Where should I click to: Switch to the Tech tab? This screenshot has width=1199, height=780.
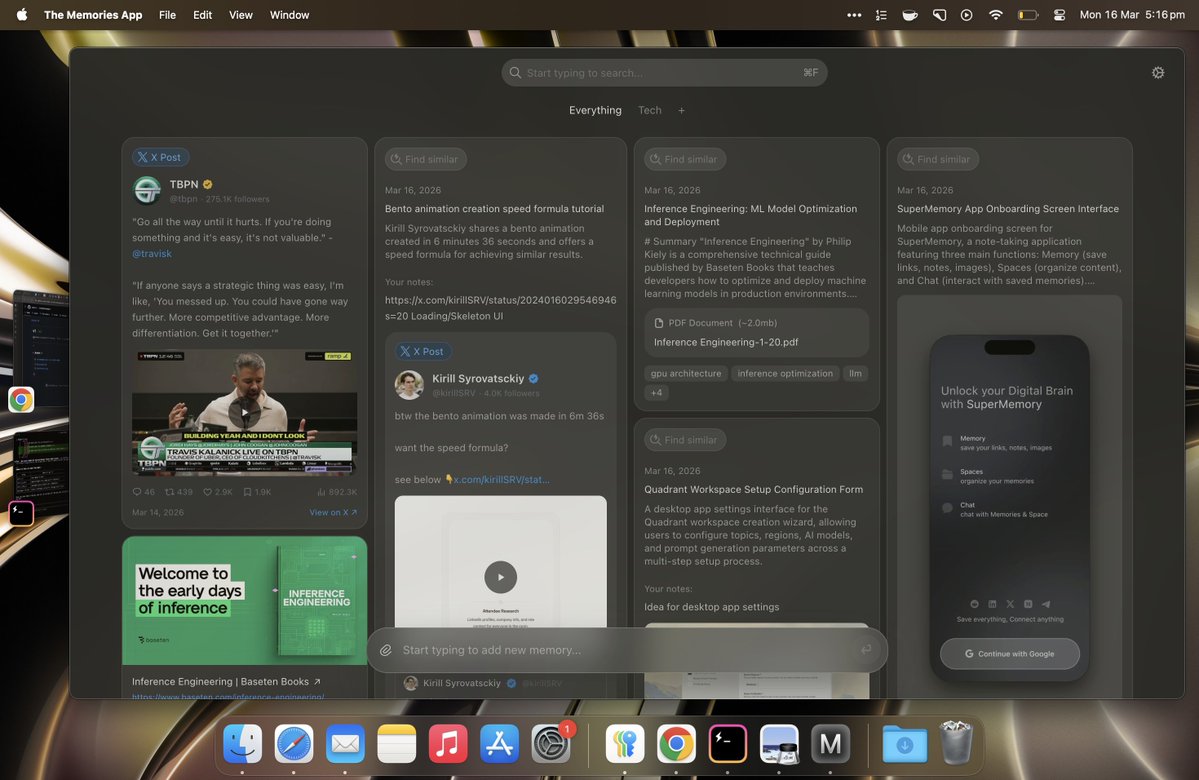(649, 110)
